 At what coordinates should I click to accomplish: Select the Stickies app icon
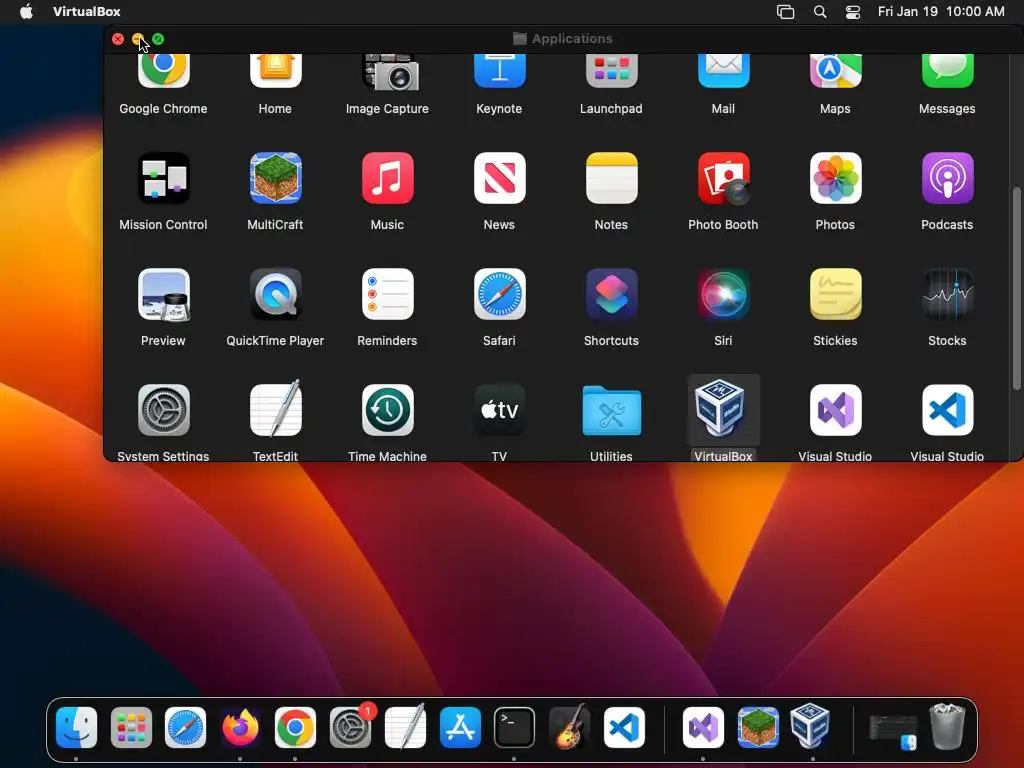pos(835,295)
